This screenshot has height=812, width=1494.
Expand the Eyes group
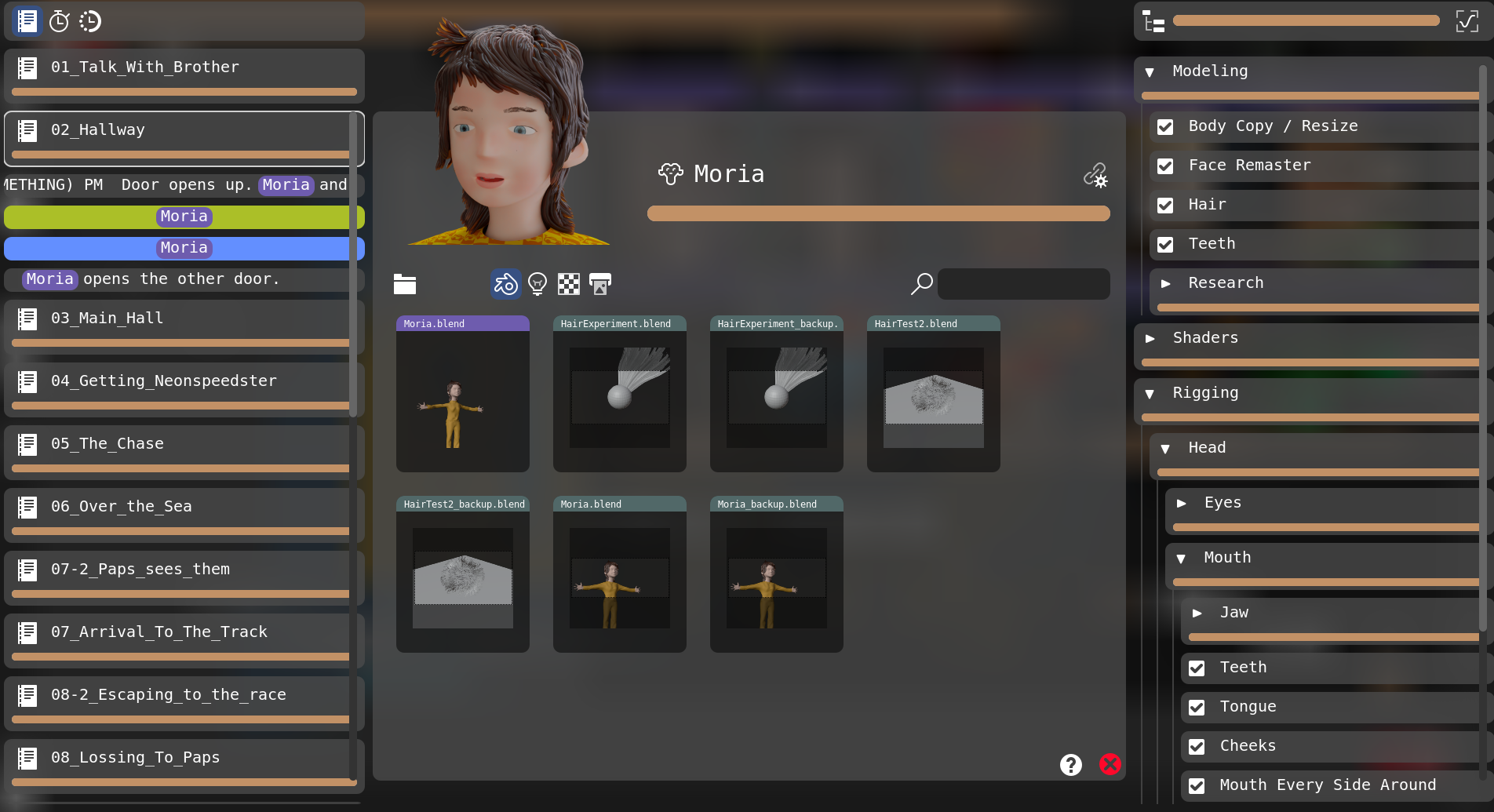pos(1182,503)
